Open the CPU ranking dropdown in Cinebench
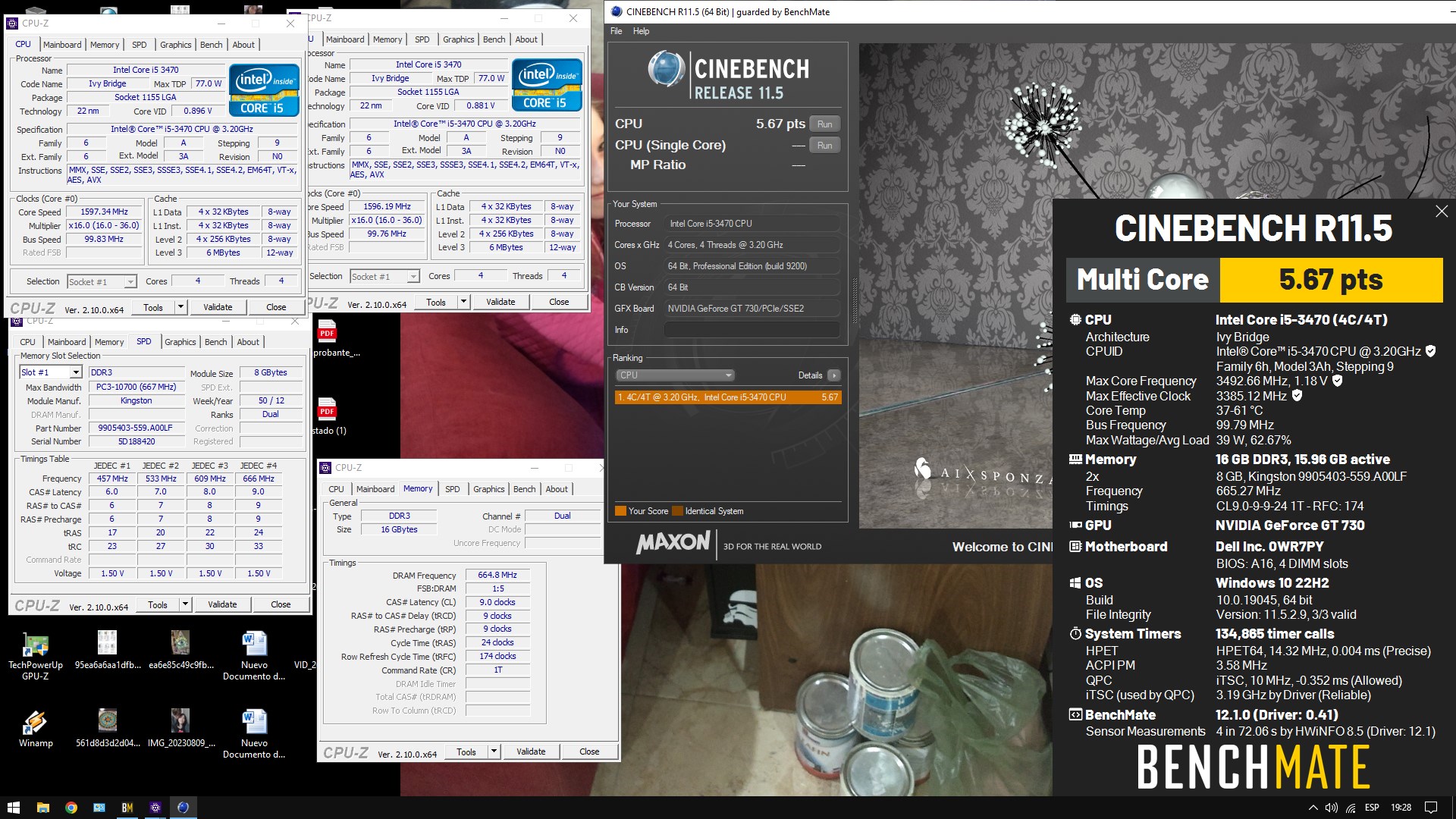 point(675,375)
